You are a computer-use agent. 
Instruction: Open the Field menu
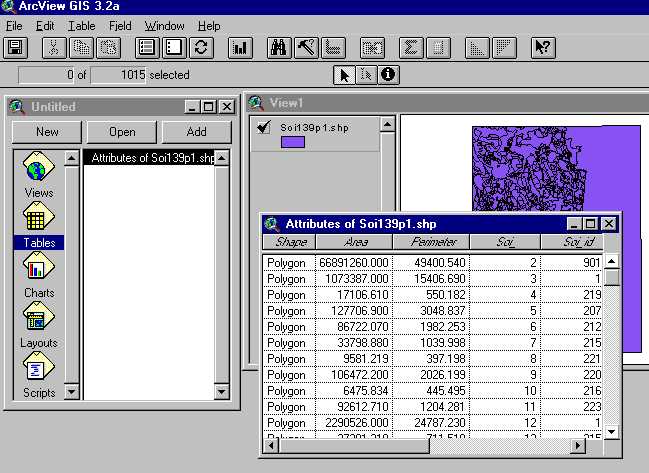(x=120, y=26)
